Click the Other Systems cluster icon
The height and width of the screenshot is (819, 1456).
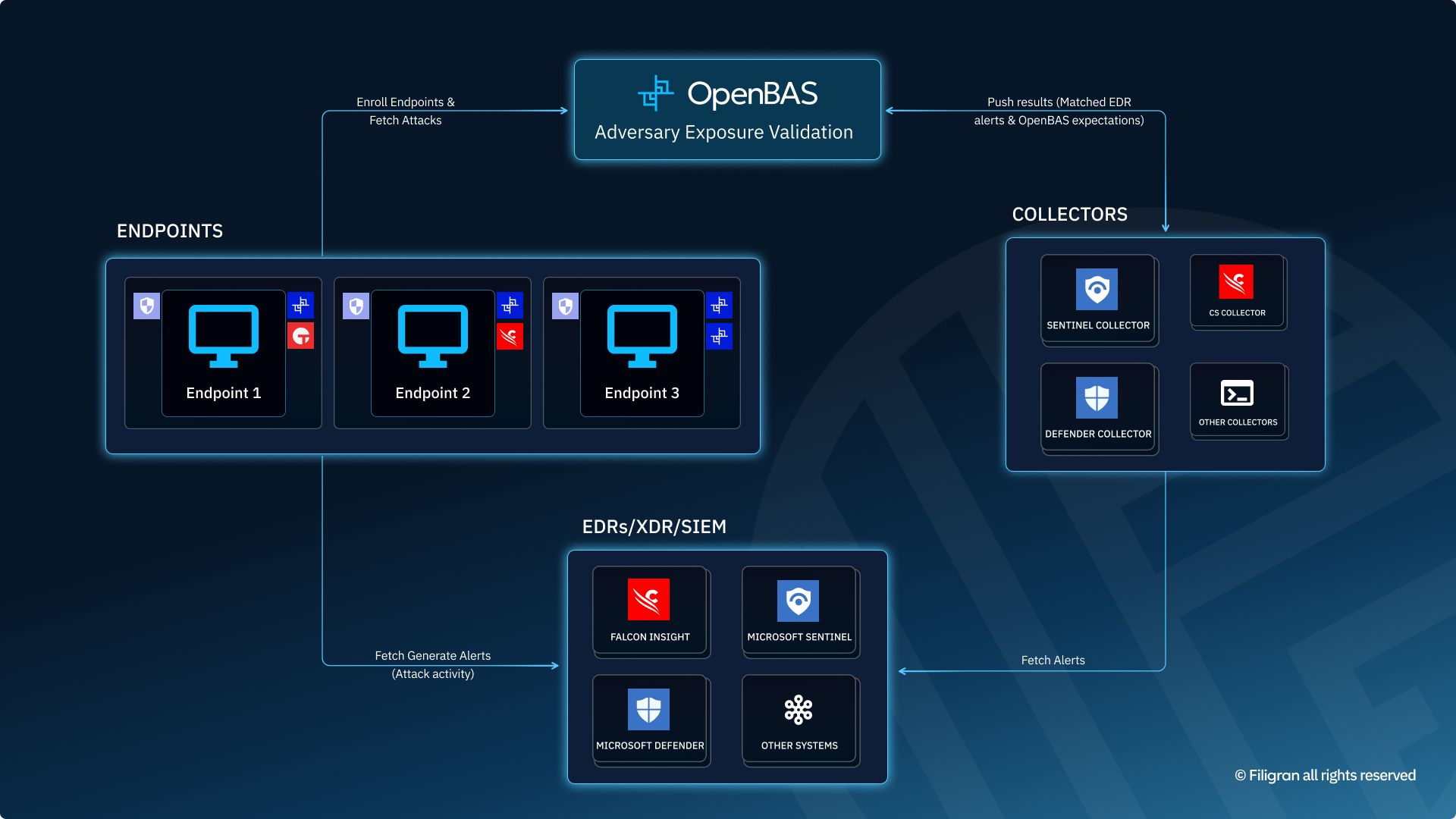pos(799,710)
